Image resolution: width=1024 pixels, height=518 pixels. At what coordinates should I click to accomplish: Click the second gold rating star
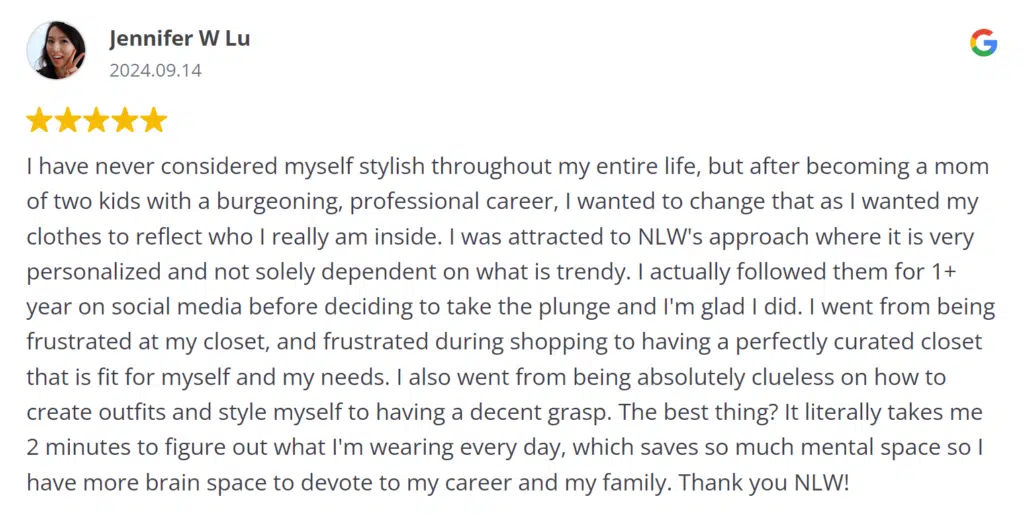[x=68, y=120]
